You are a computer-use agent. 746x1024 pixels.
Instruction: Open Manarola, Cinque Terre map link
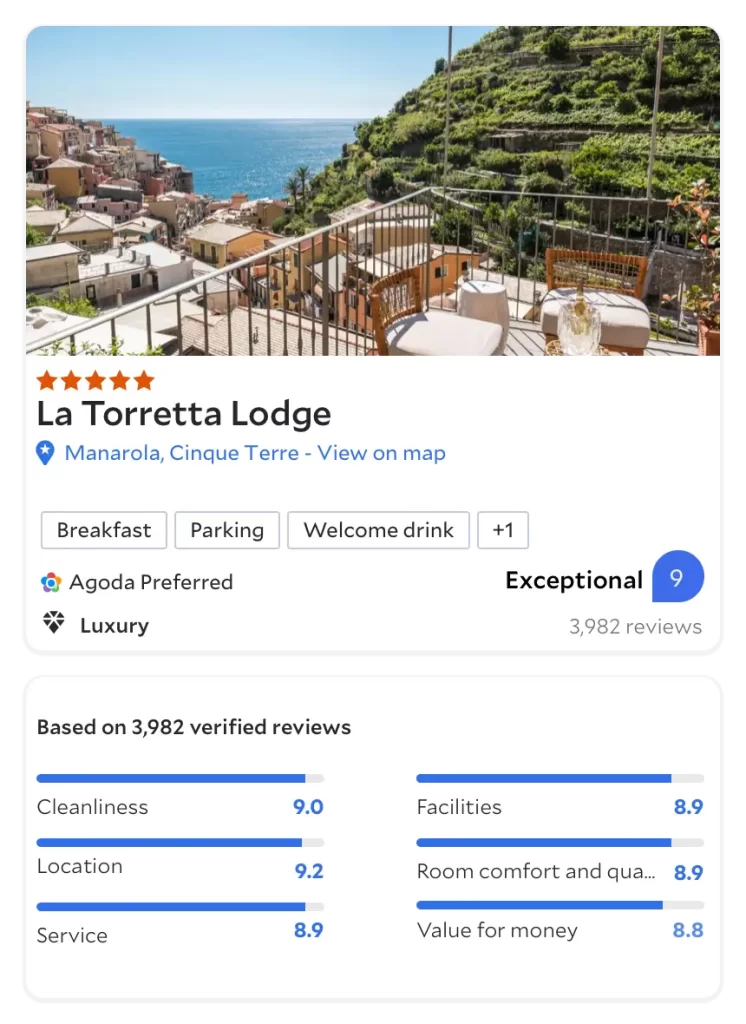pyautogui.click(x=255, y=453)
